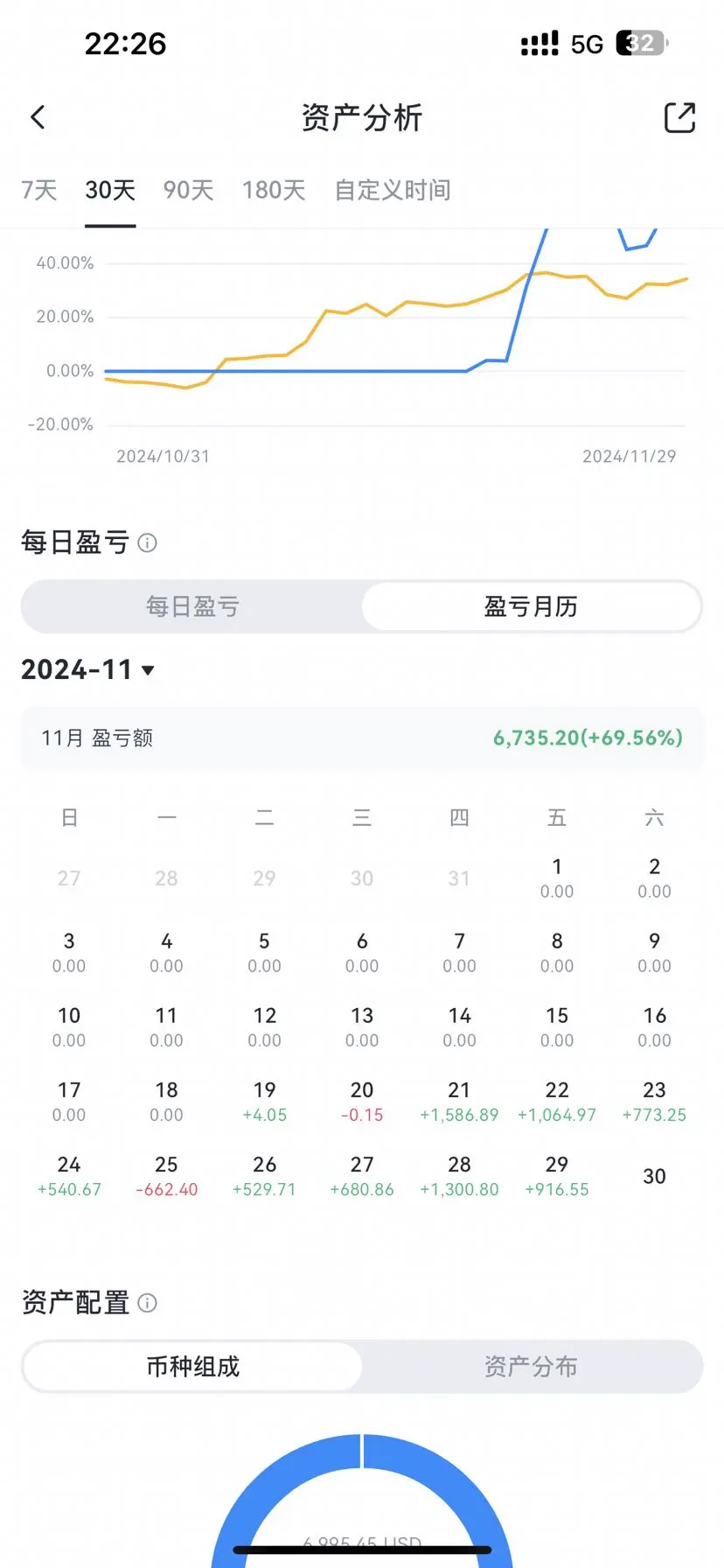724x1568 pixels.
Task: Switch to 每日盈亏 view
Action: 192,606
